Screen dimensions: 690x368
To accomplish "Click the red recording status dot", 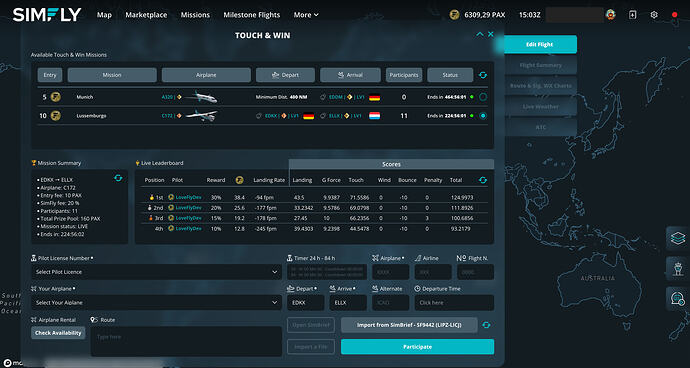I will pos(675,15).
